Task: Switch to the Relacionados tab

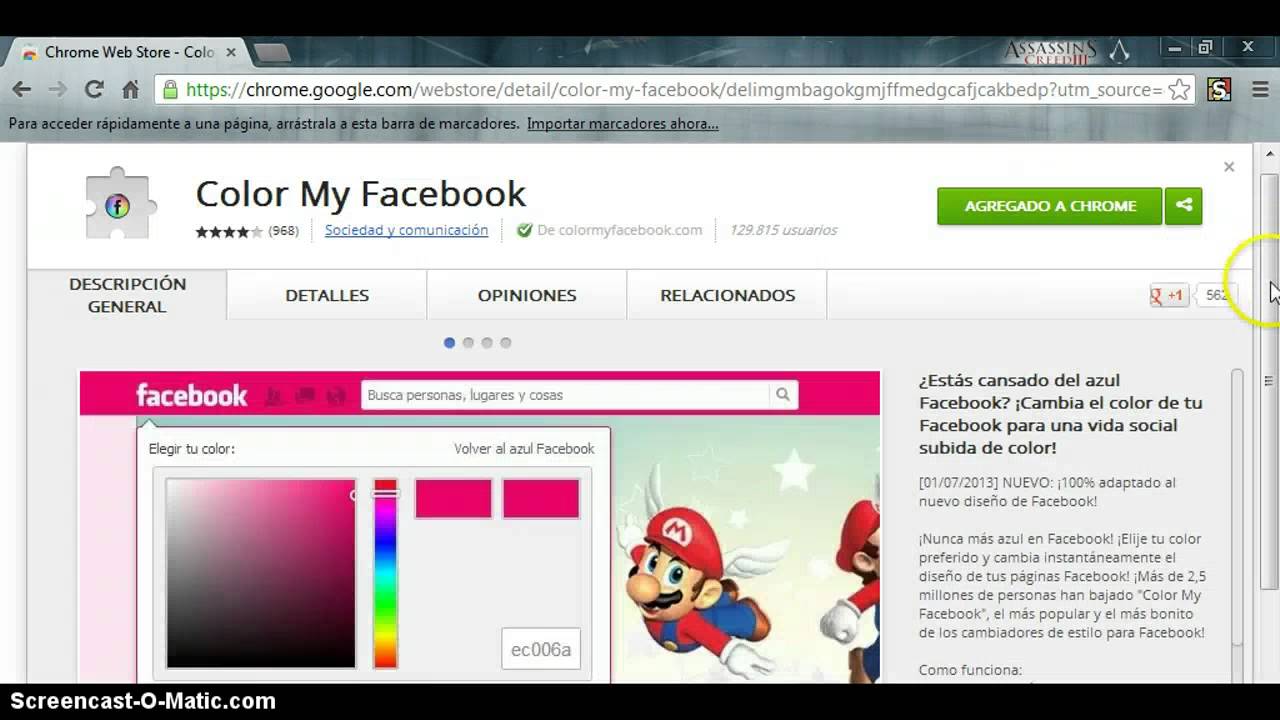Action: tap(727, 295)
